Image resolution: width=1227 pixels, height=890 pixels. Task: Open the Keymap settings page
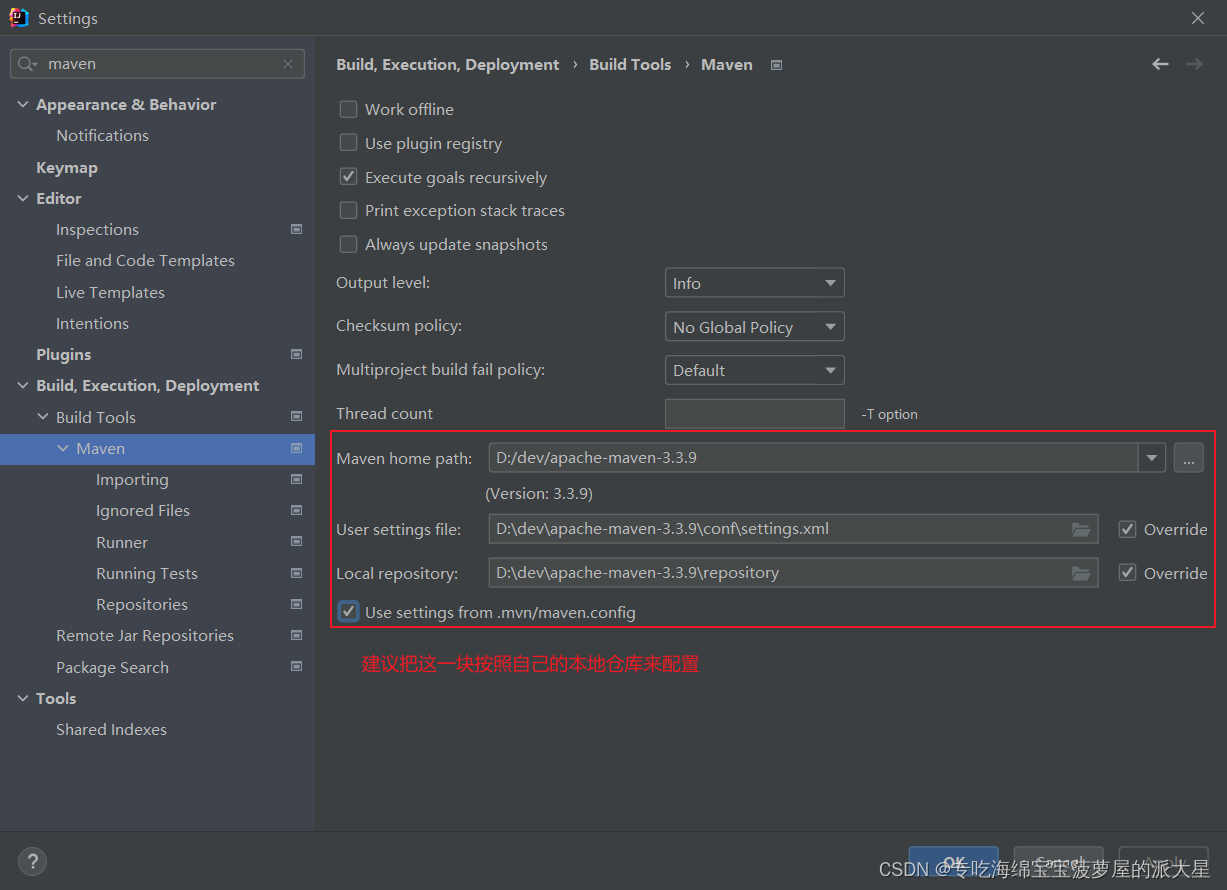pyautogui.click(x=67, y=167)
